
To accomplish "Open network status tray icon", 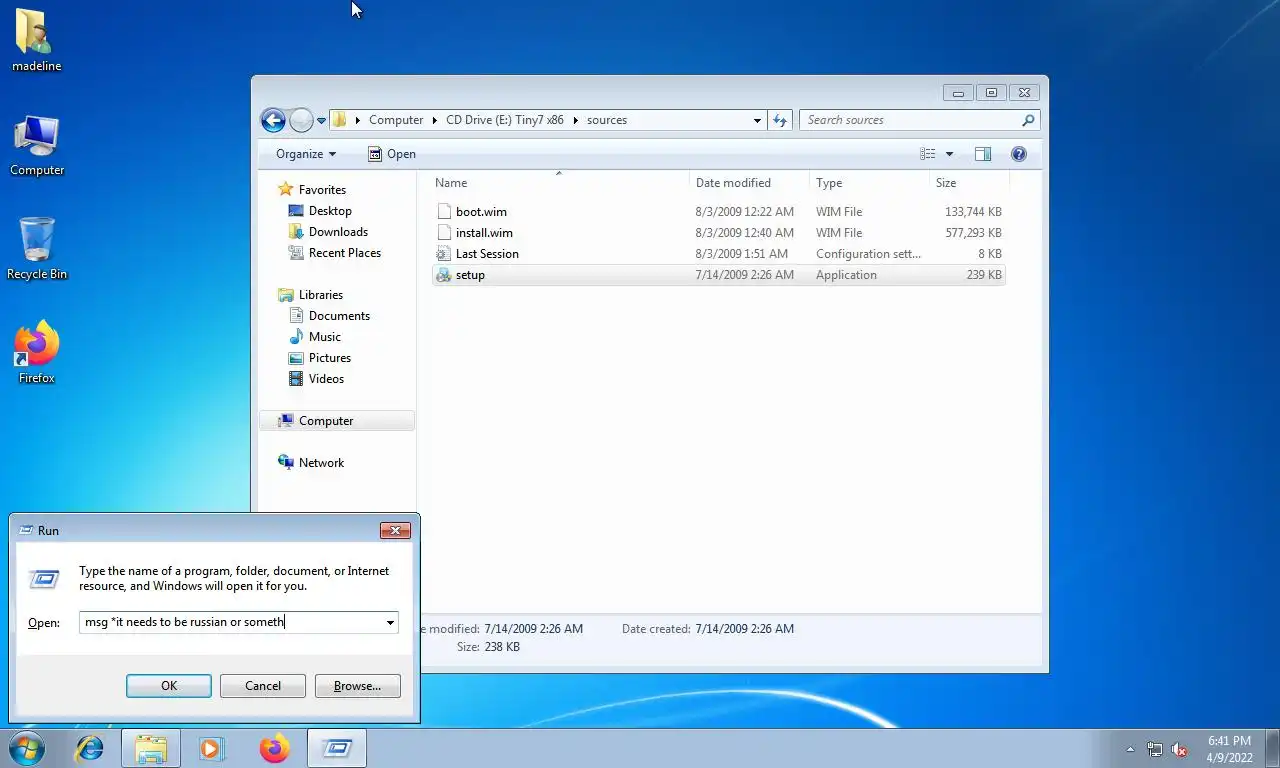I will (x=1155, y=749).
